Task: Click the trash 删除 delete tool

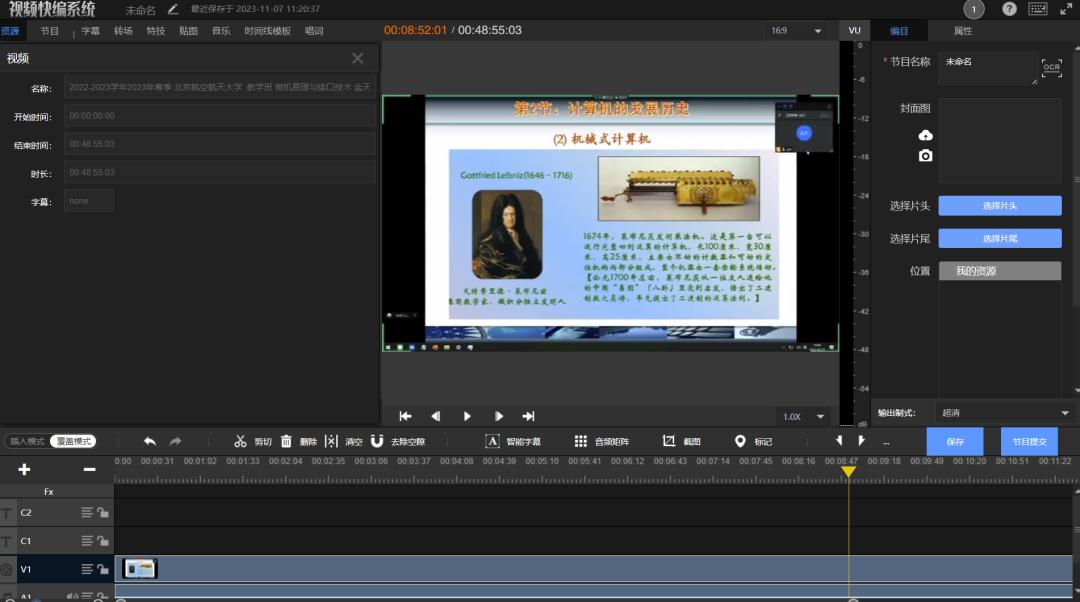Action: click(298, 441)
